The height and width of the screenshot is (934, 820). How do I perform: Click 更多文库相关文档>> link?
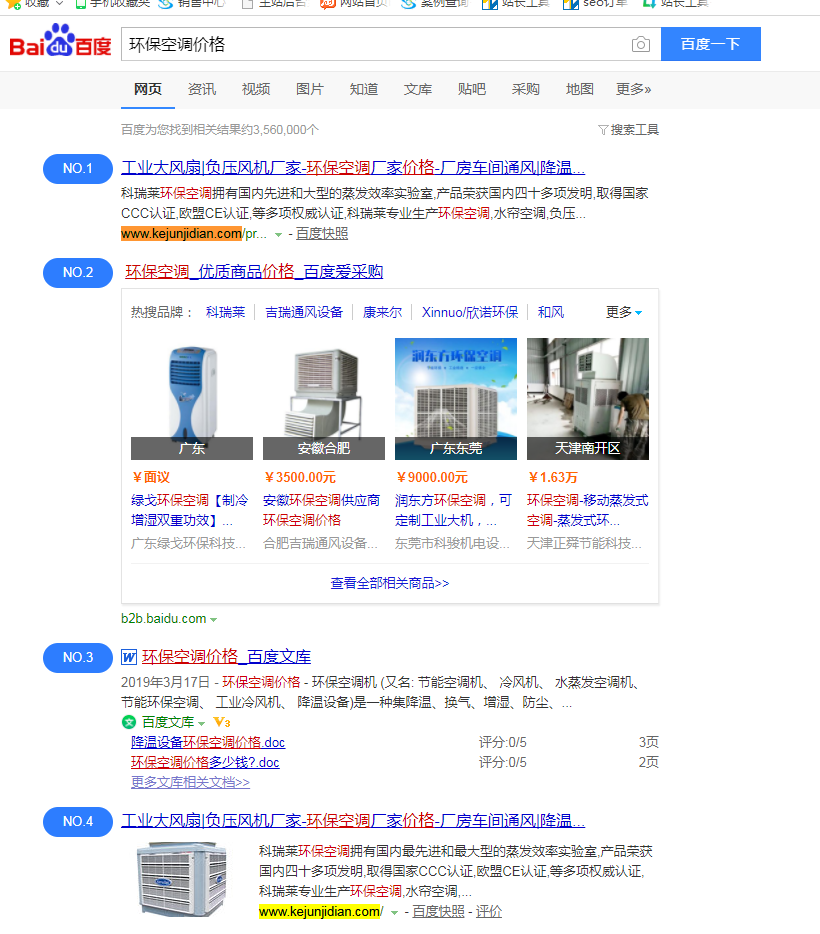point(191,782)
